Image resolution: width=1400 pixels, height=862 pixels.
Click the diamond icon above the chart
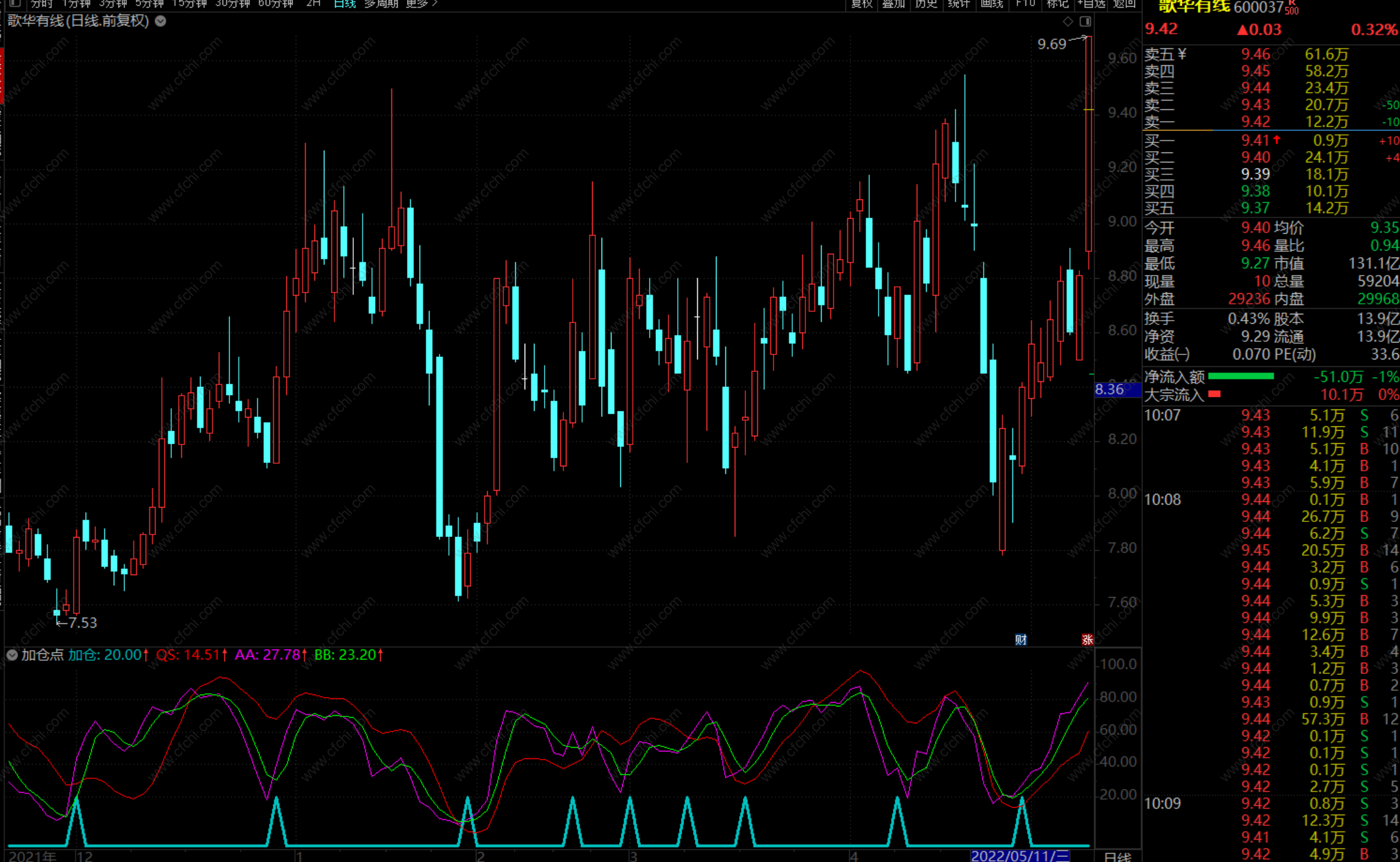click(x=1068, y=21)
